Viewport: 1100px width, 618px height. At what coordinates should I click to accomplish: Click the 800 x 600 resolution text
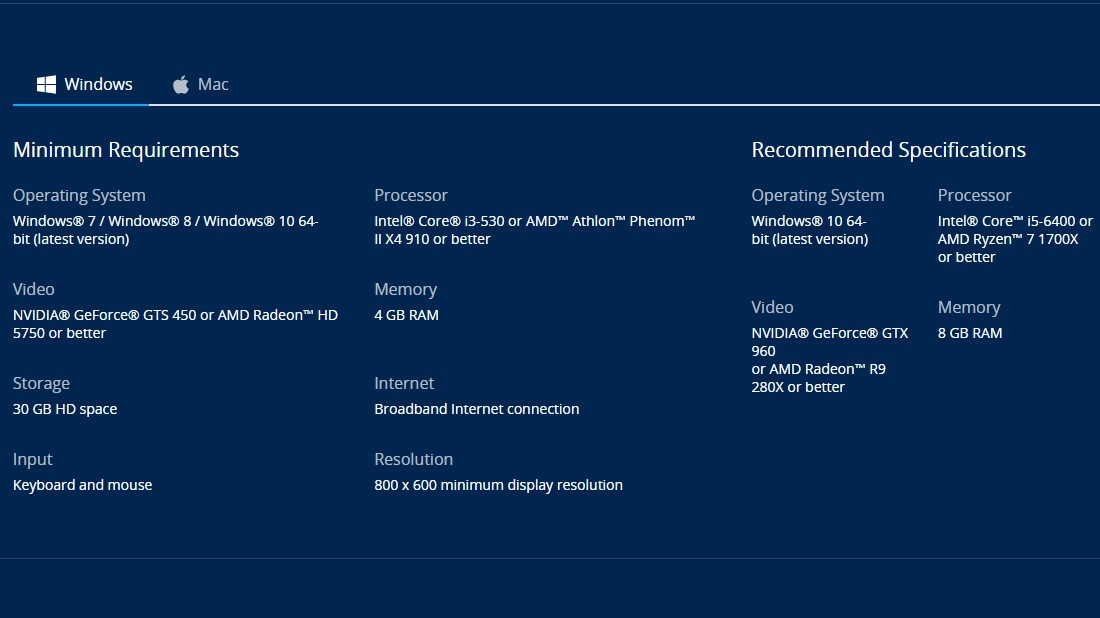tap(498, 485)
